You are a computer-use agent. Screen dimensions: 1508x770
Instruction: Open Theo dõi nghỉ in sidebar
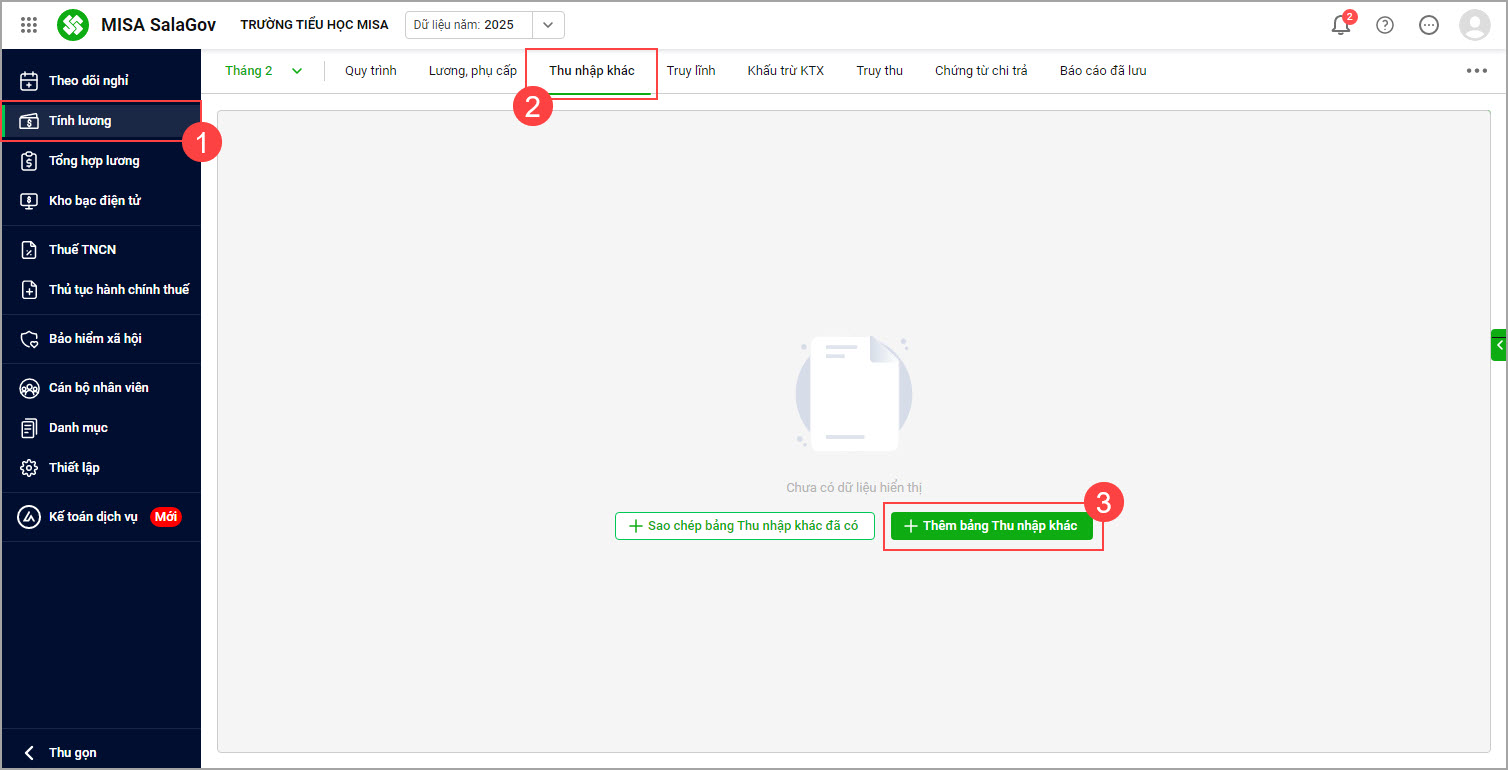pos(101,81)
